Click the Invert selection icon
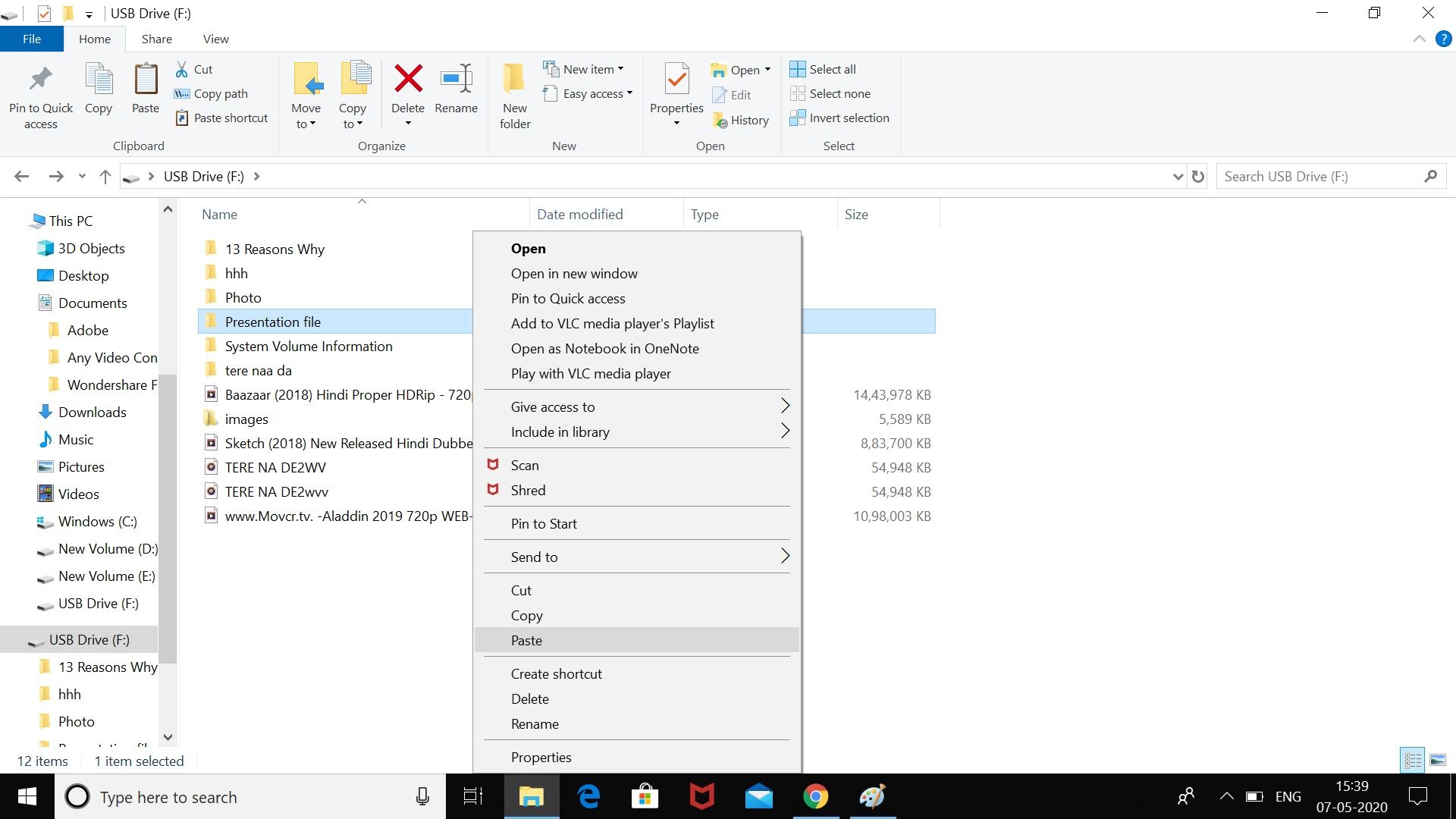 (x=797, y=118)
